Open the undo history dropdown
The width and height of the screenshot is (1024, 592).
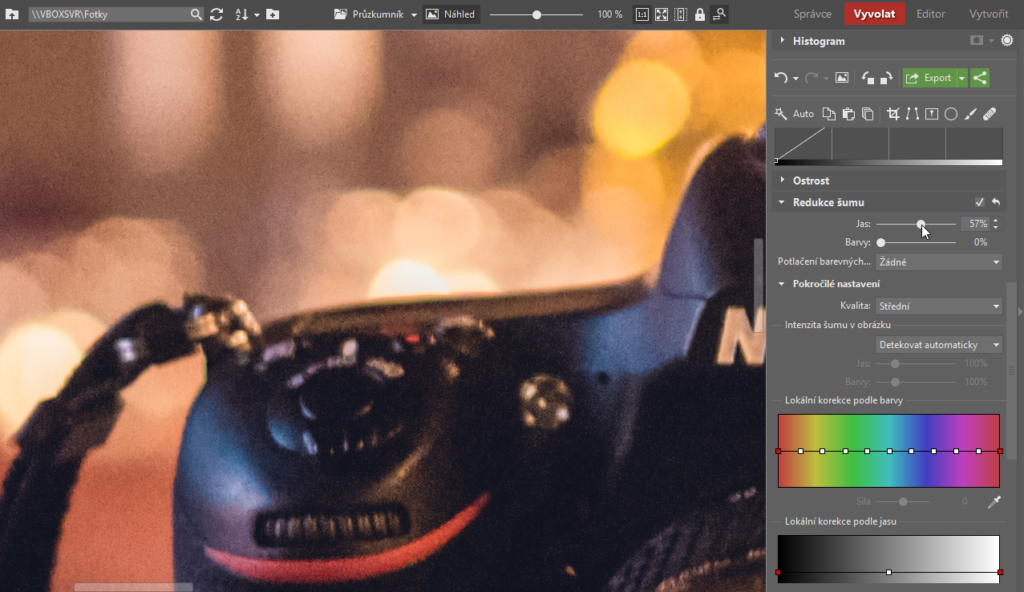[795, 78]
